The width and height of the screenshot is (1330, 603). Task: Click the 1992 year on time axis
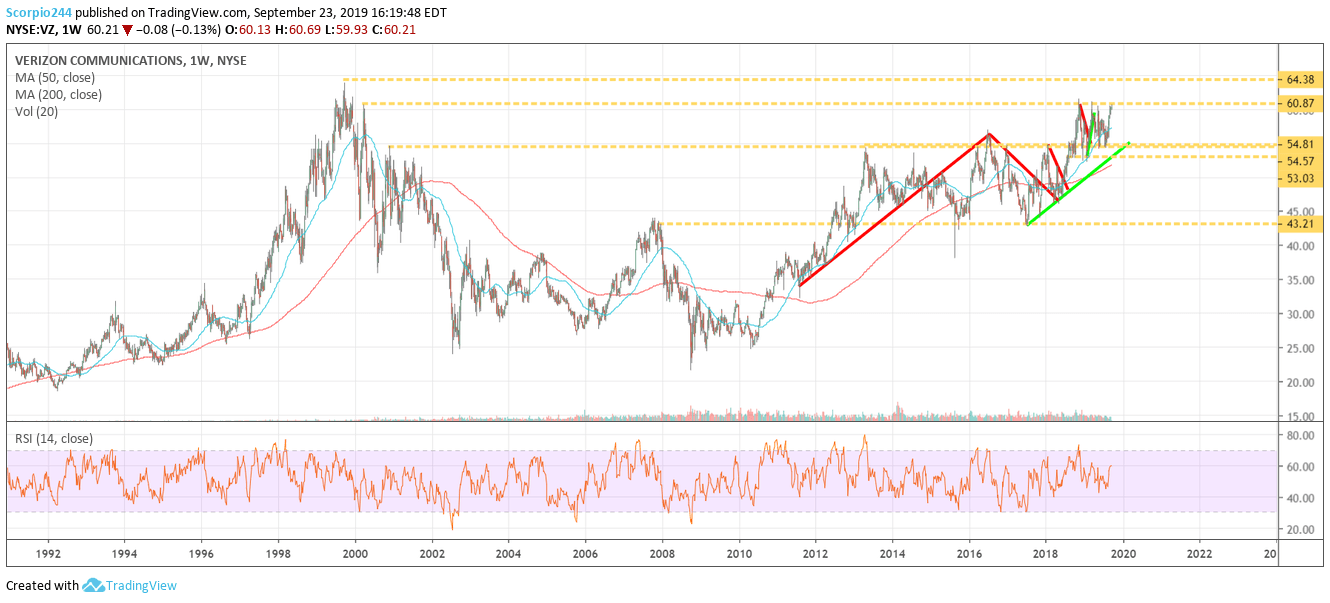pos(47,553)
